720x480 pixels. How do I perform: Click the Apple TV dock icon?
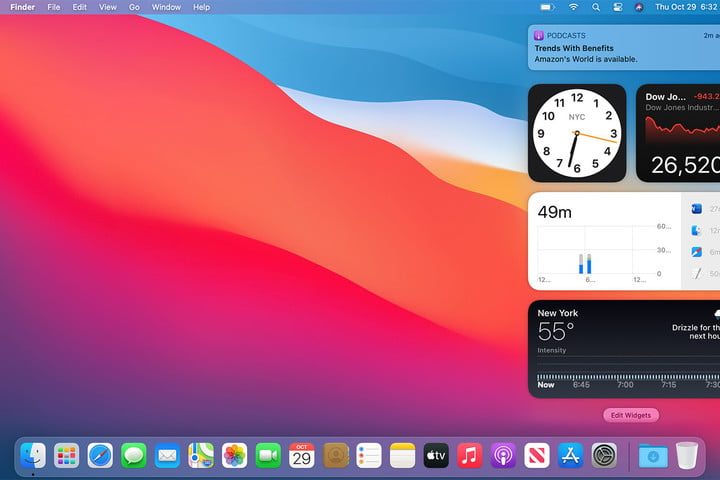coord(436,456)
